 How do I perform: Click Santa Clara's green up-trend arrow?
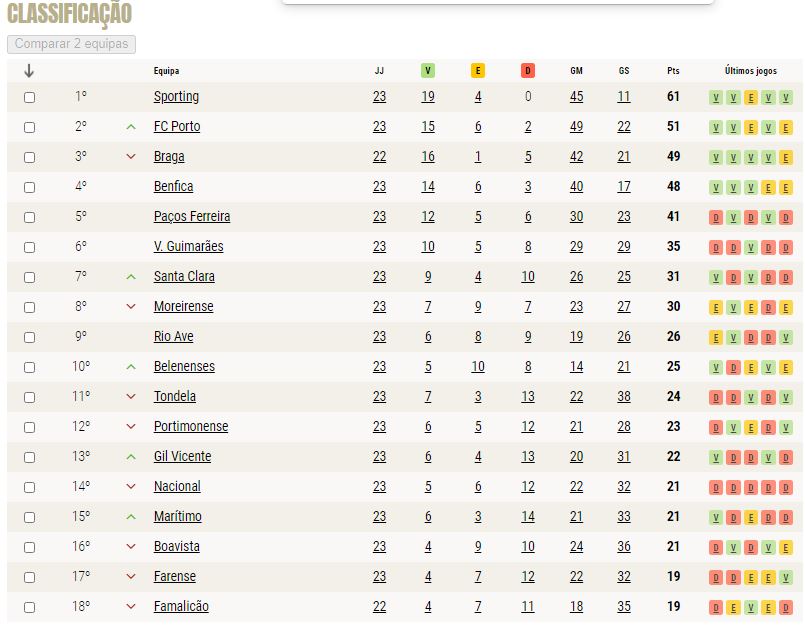[x=131, y=277]
